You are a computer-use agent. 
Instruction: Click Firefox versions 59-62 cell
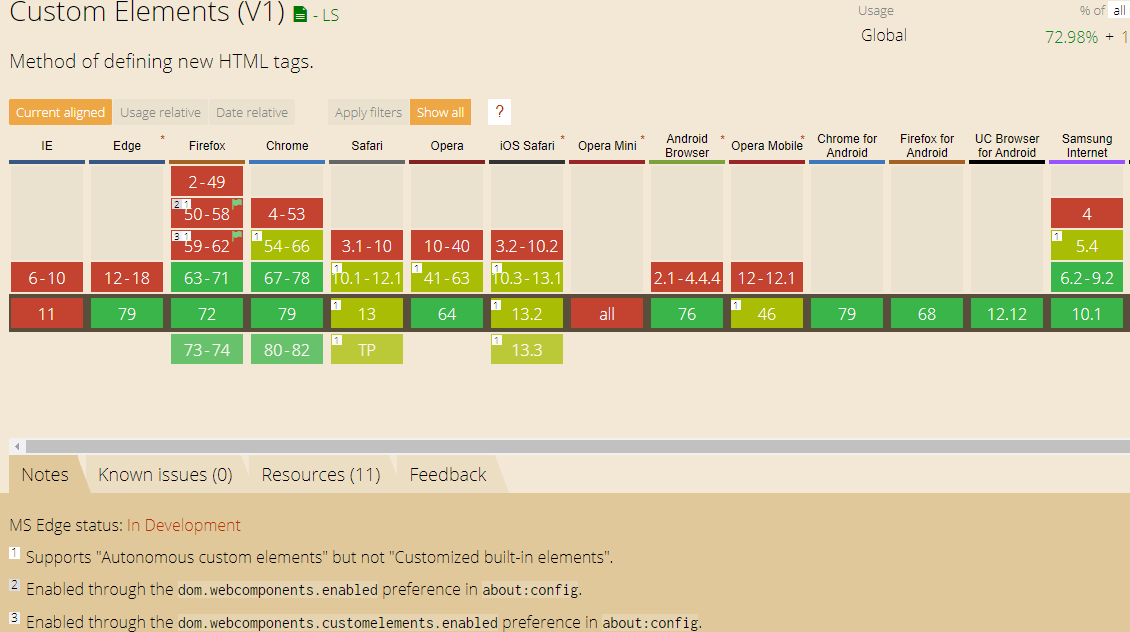pos(207,245)
